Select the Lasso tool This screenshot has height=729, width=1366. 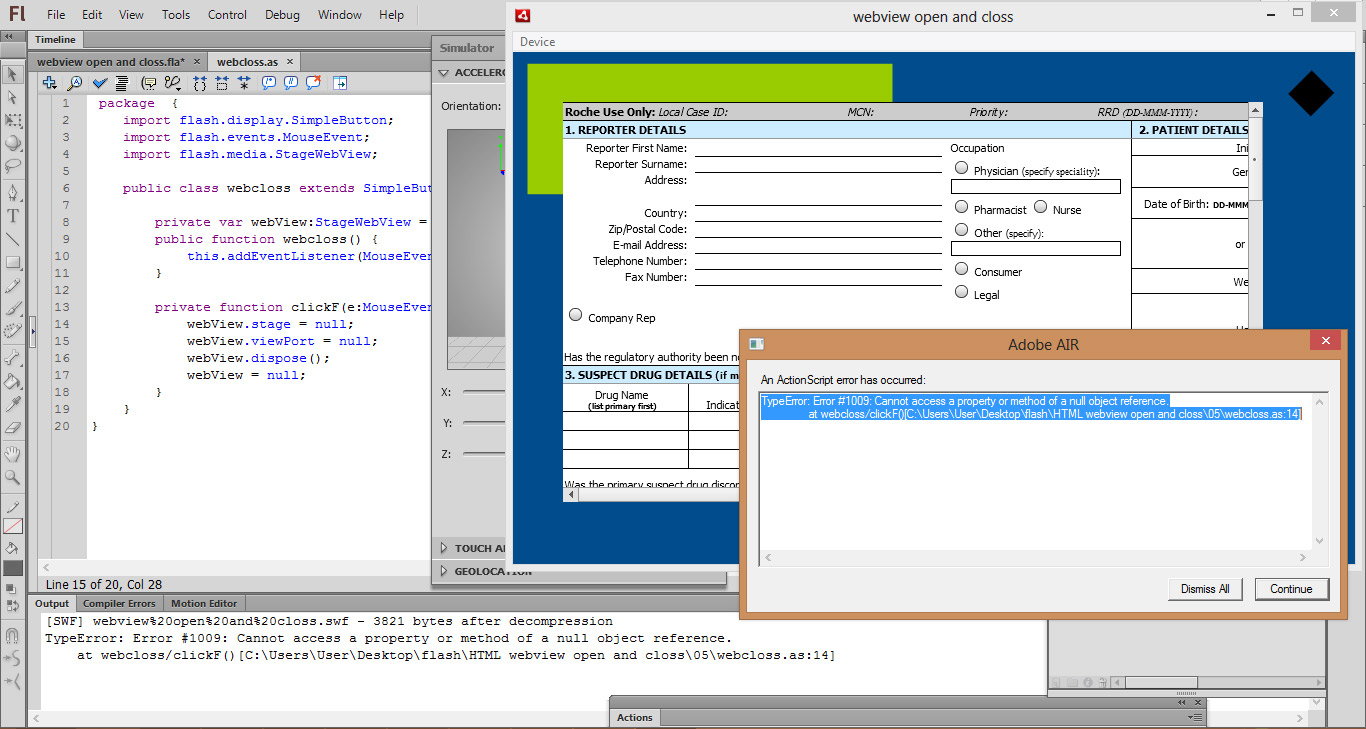(13, 166)
